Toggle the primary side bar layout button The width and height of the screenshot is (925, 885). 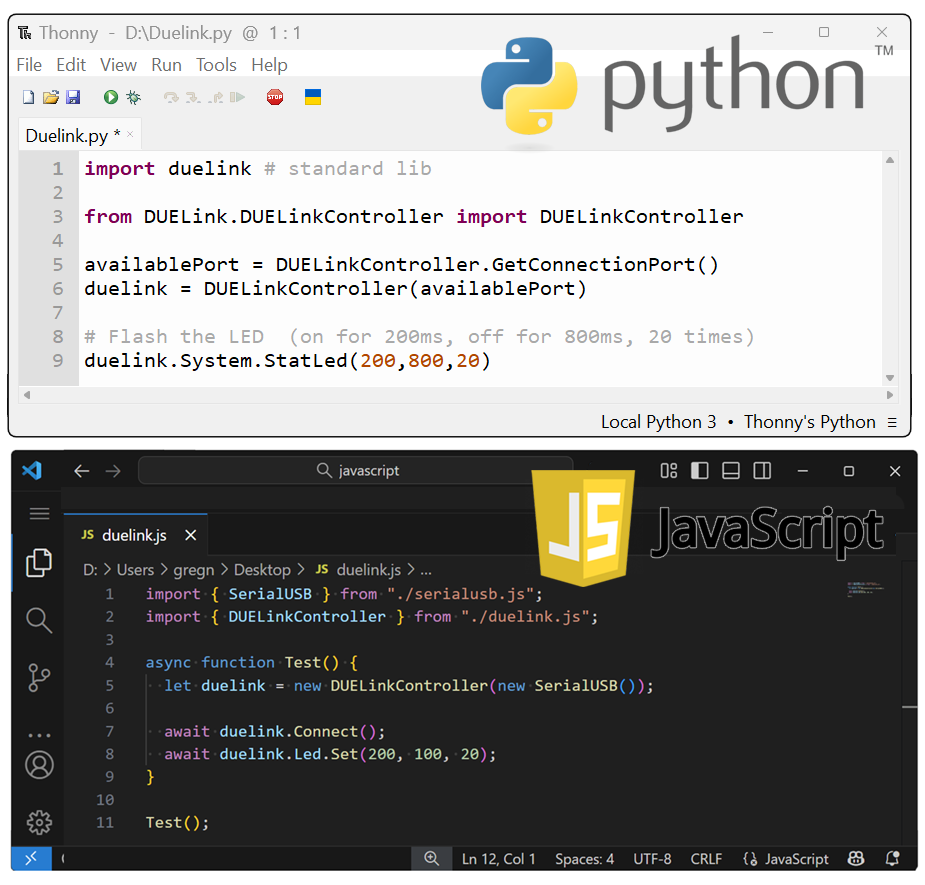700,470
